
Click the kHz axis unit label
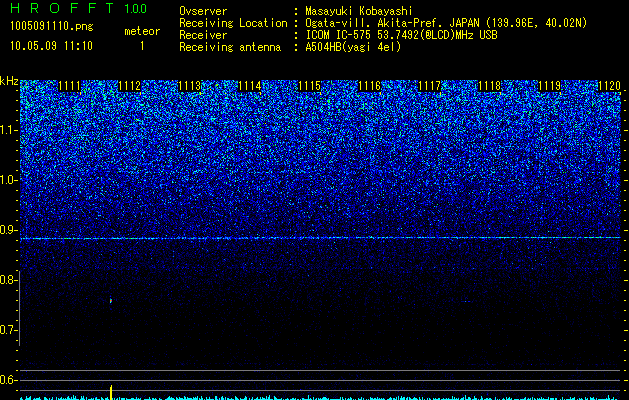coord(9,81)
